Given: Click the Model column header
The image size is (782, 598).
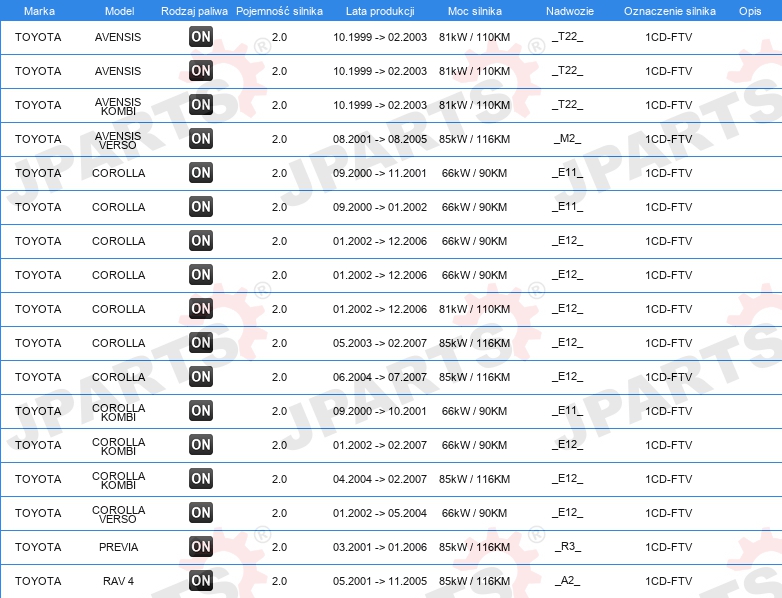Looking at the screenshot, I should [119, 11].
